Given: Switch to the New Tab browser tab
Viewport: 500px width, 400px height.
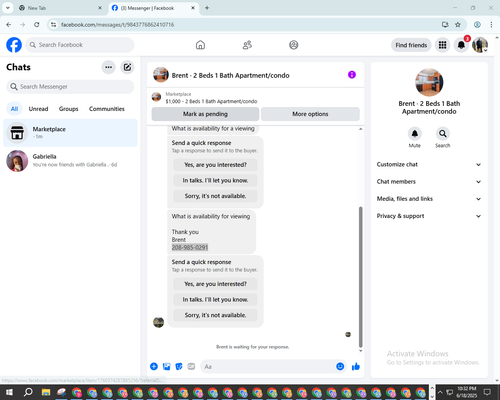Looking at the screenshot, I should (x=60, y=8).
